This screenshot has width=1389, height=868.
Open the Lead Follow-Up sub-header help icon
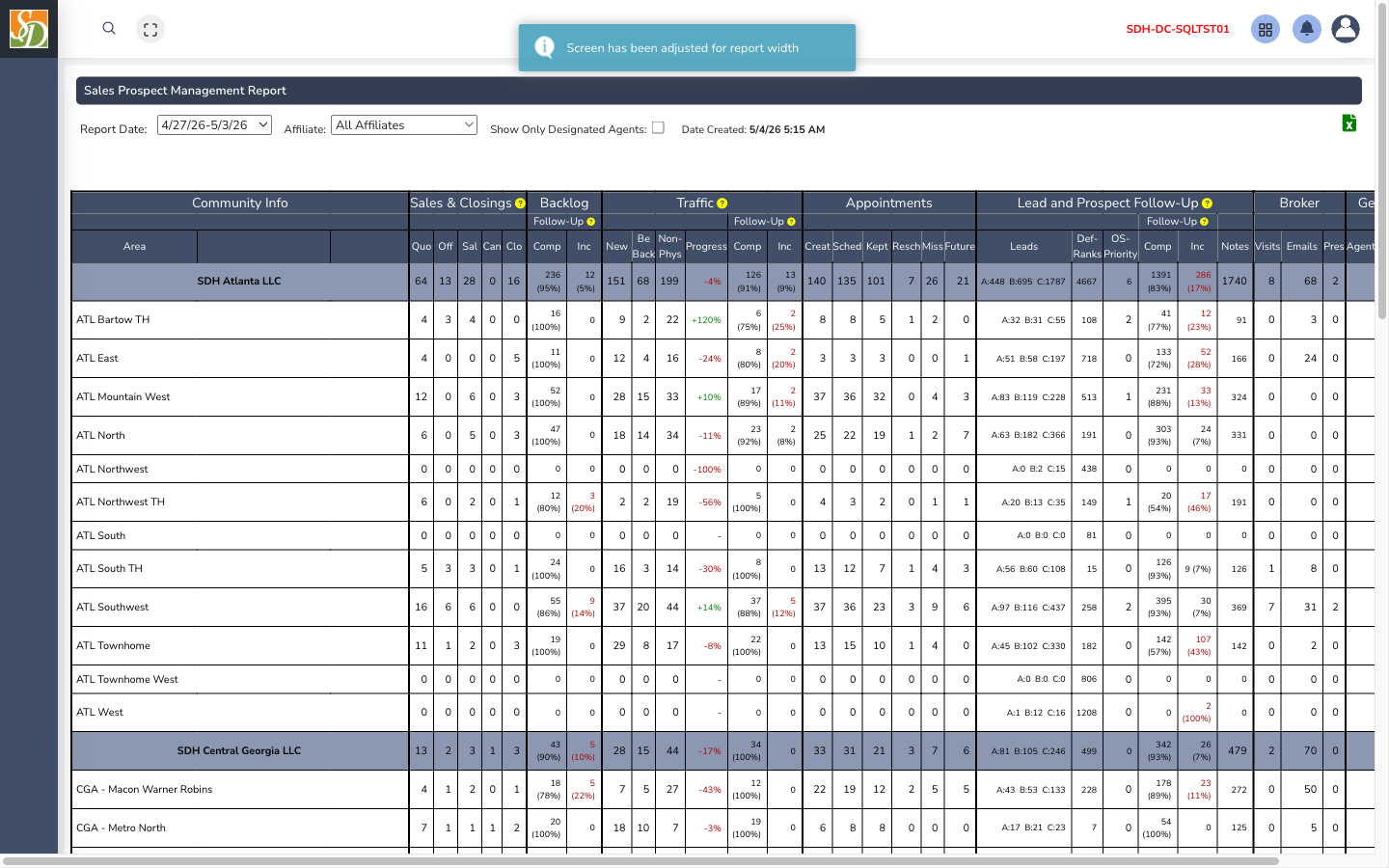(1204, 222)
